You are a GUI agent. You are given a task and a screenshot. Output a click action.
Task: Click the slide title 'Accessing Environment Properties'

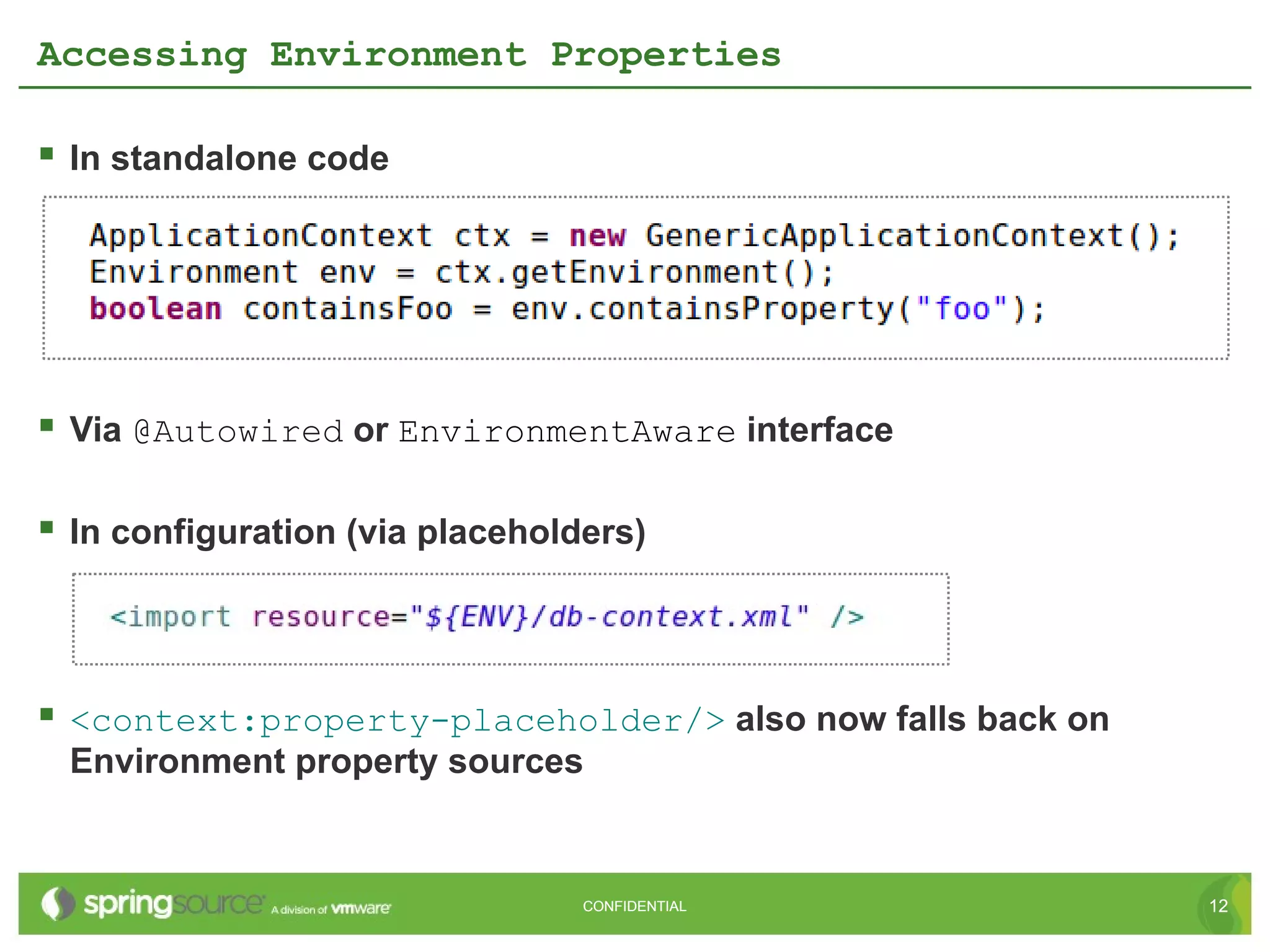[x=409, y=55]
